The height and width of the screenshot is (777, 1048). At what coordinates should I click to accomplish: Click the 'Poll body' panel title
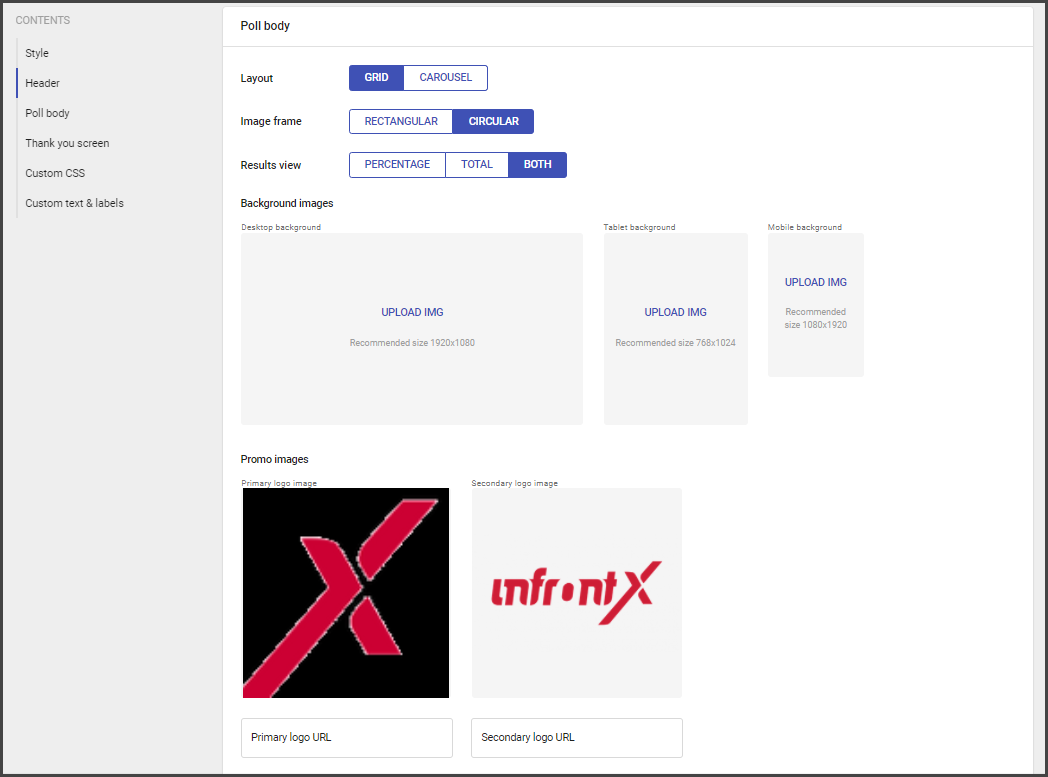point(265,25)
